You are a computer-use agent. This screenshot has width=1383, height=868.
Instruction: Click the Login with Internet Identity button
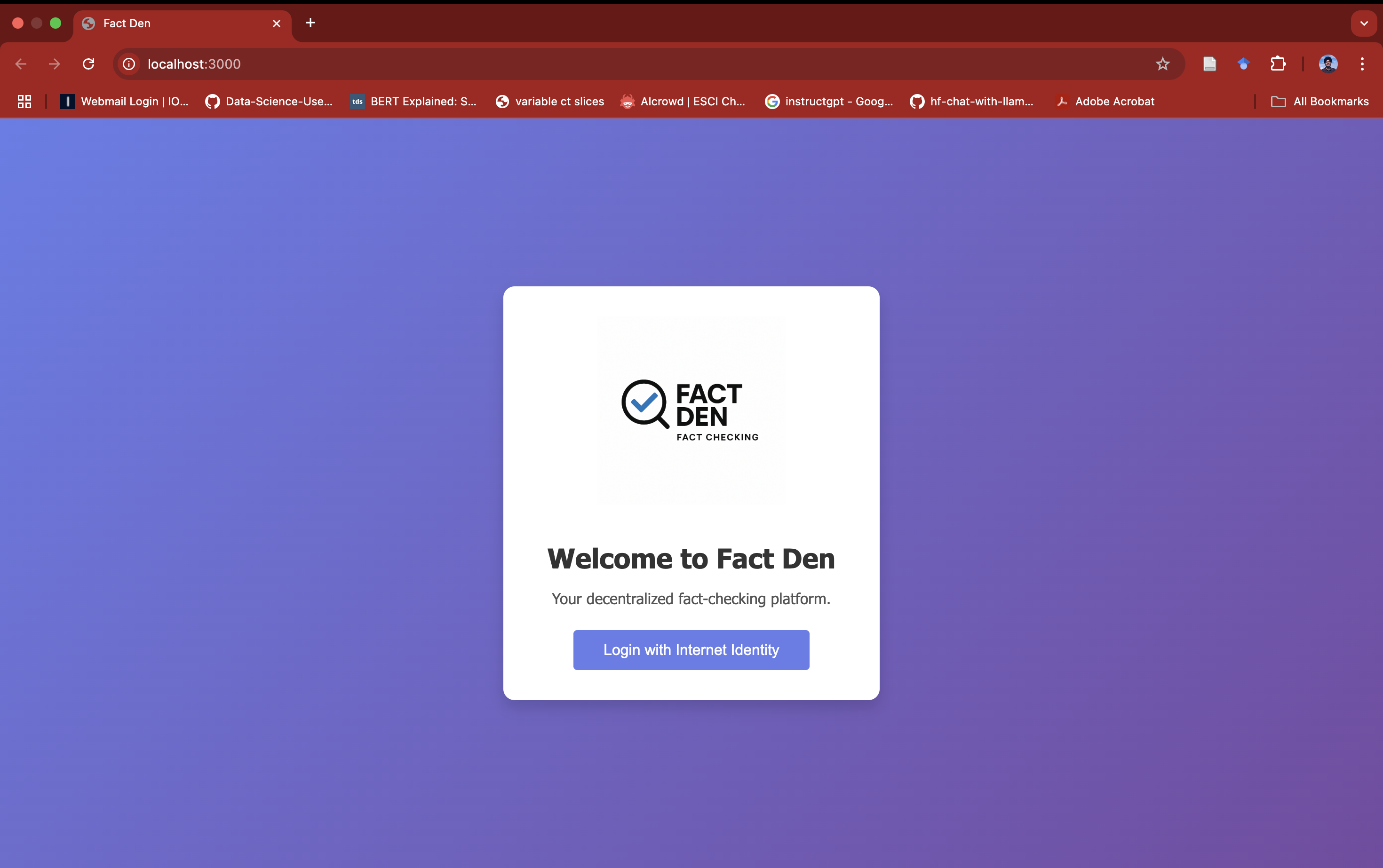691,650
